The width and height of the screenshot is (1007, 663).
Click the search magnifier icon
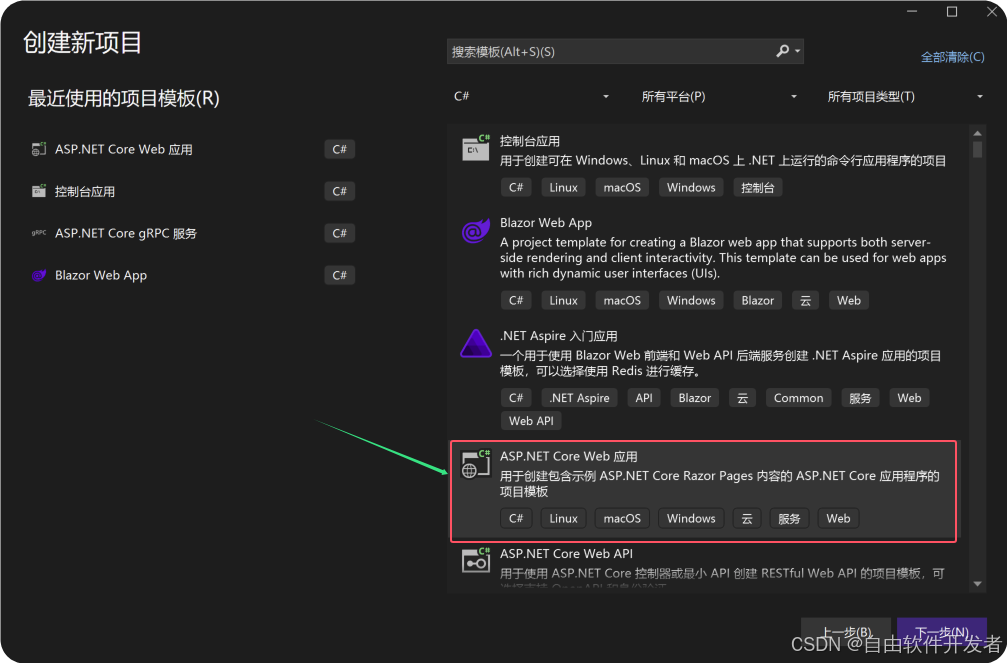(782, 51)
